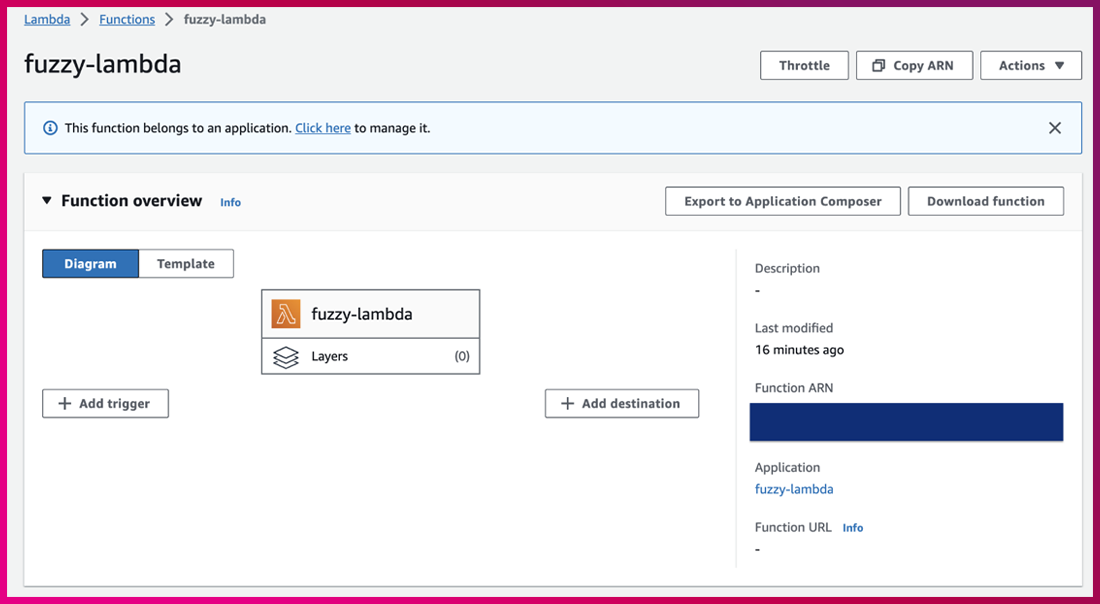Viewport: 1100px width, 604px height.
Task: Switch to the Template tab
Action: [186, 264]
